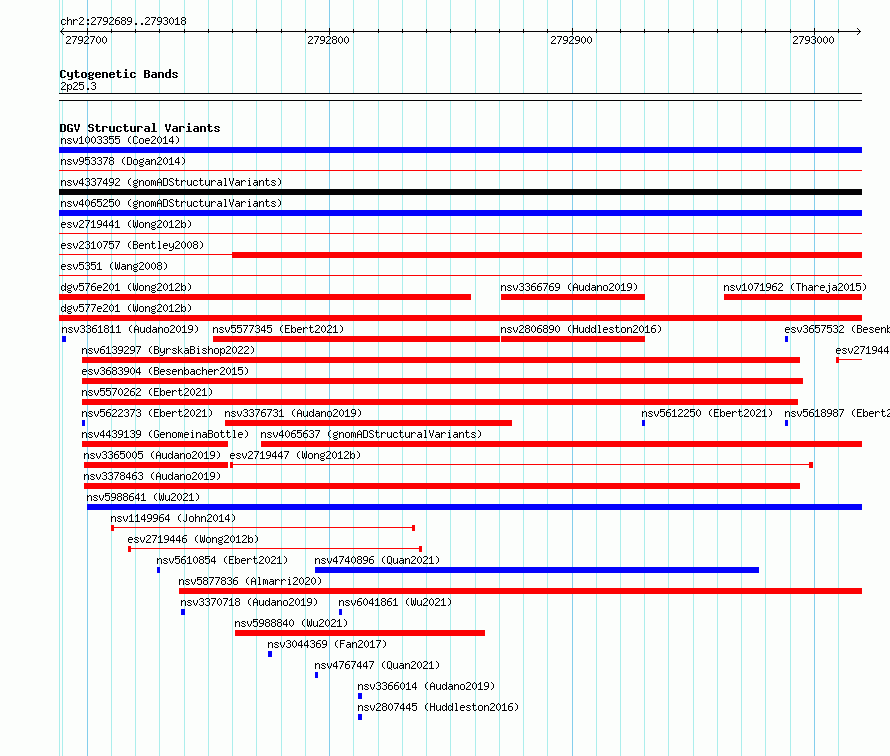This screenshot has width=890, height=756.
Task: Click the 2792800 ruler position
Action: 328,40
